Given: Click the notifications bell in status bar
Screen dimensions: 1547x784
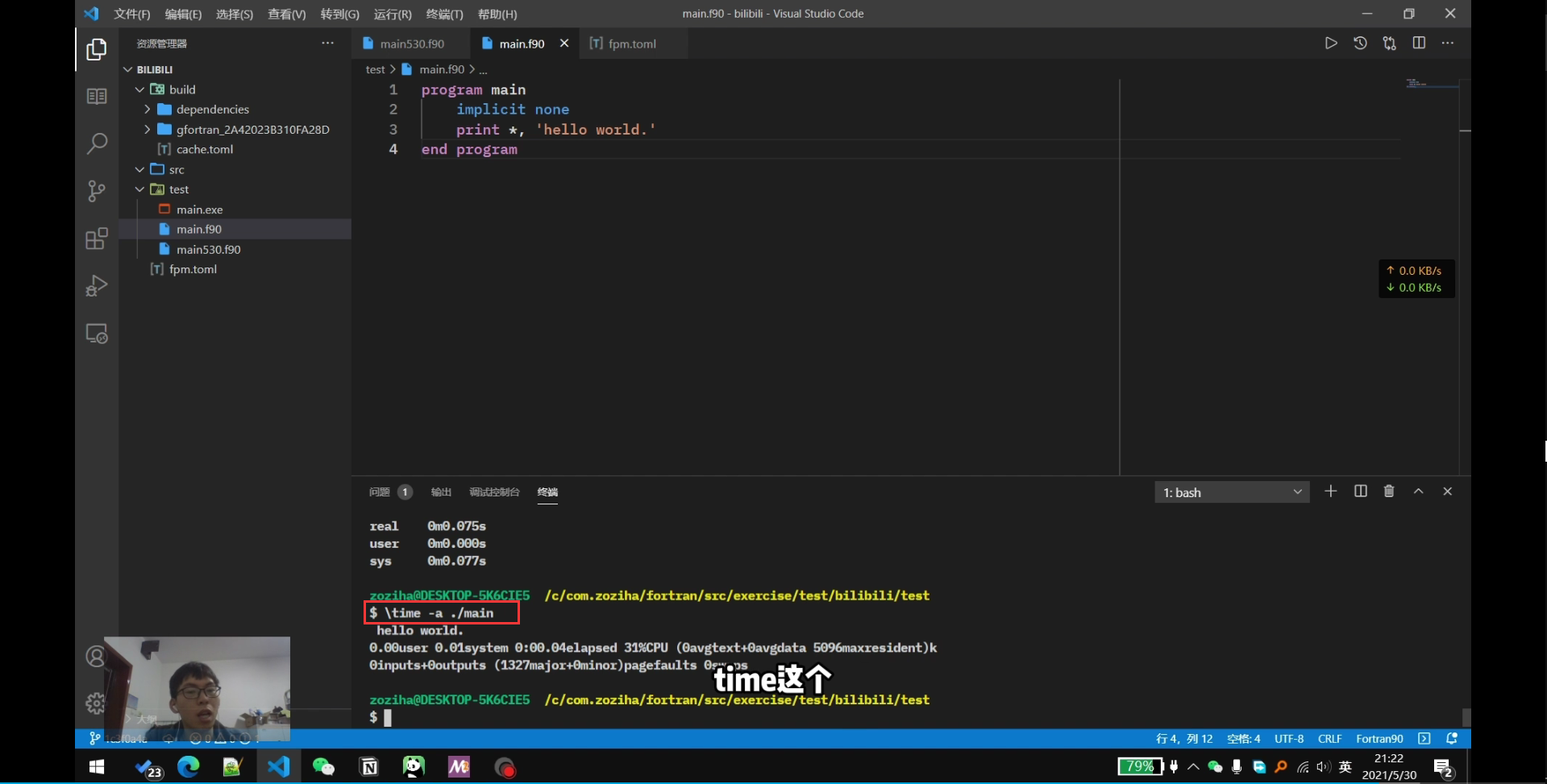Looking at the screenshot, I should pyautogui.click(x=1452, y=739).
